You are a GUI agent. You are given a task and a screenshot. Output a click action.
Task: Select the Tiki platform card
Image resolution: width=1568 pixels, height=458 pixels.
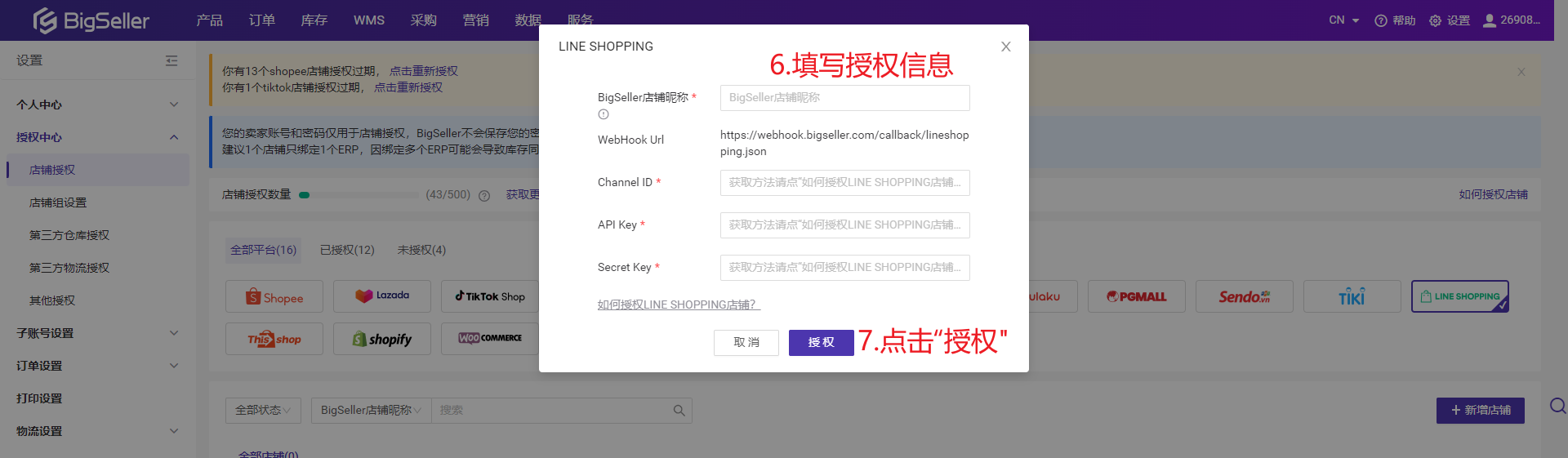[1352, 296]
